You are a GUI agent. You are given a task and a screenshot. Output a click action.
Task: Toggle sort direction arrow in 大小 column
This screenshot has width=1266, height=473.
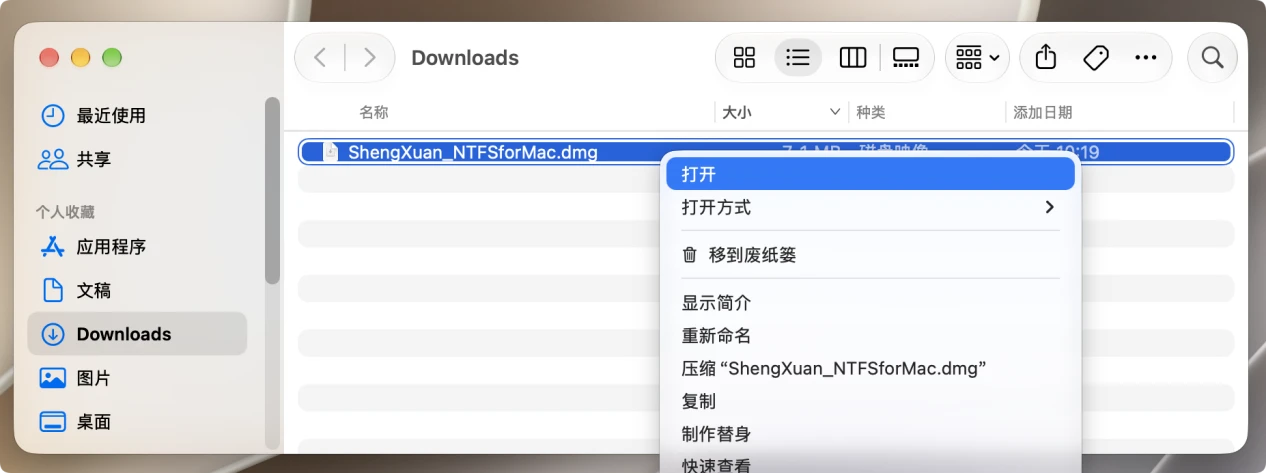pyautogui.click(x=835, y=112)
